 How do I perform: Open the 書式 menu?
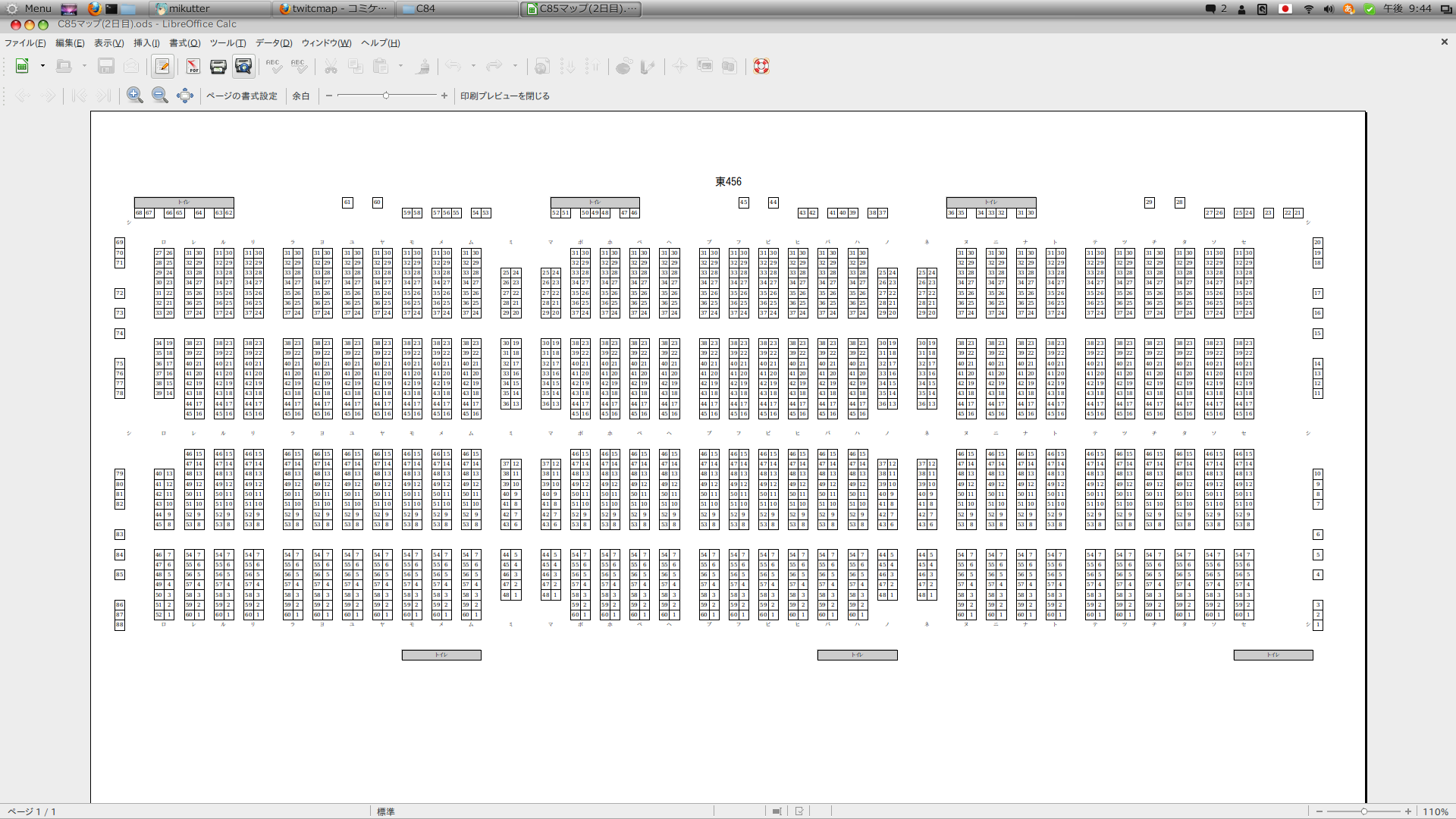click(x=184, y=43)
